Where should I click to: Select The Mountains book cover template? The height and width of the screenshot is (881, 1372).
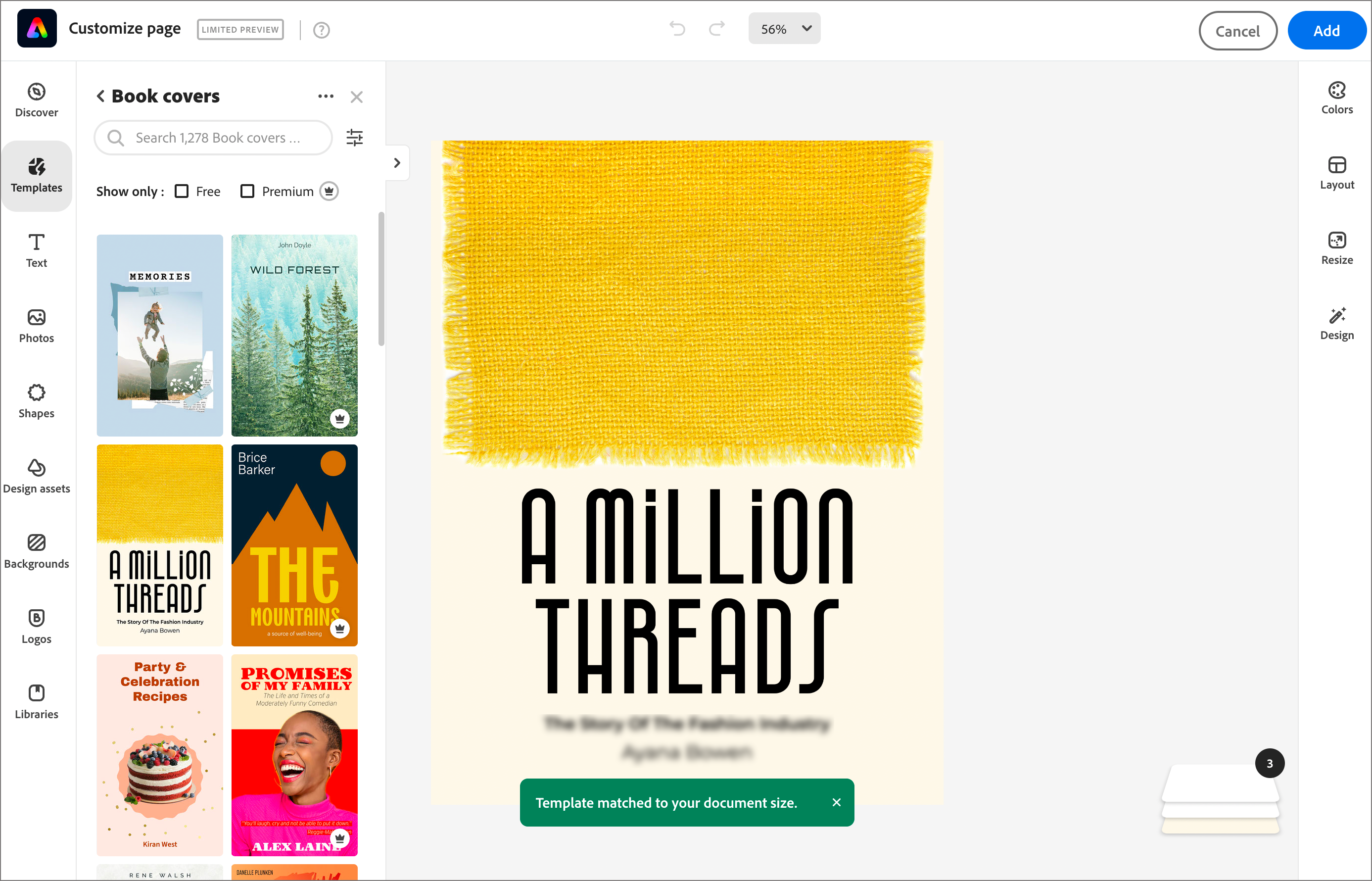(294, 544)
